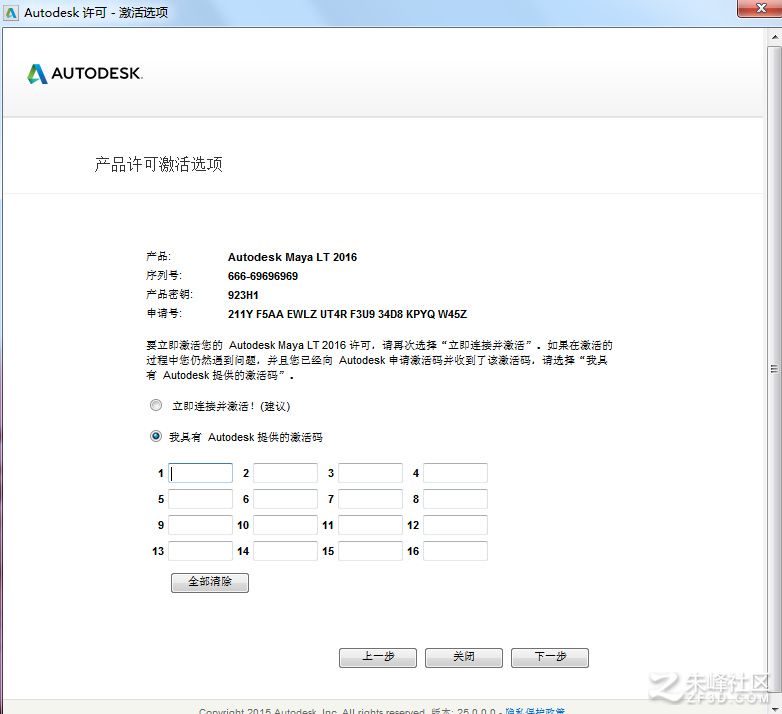Screen dimensions: 782x714
Task: Click activation code field 10
Action: pos(285,525)
